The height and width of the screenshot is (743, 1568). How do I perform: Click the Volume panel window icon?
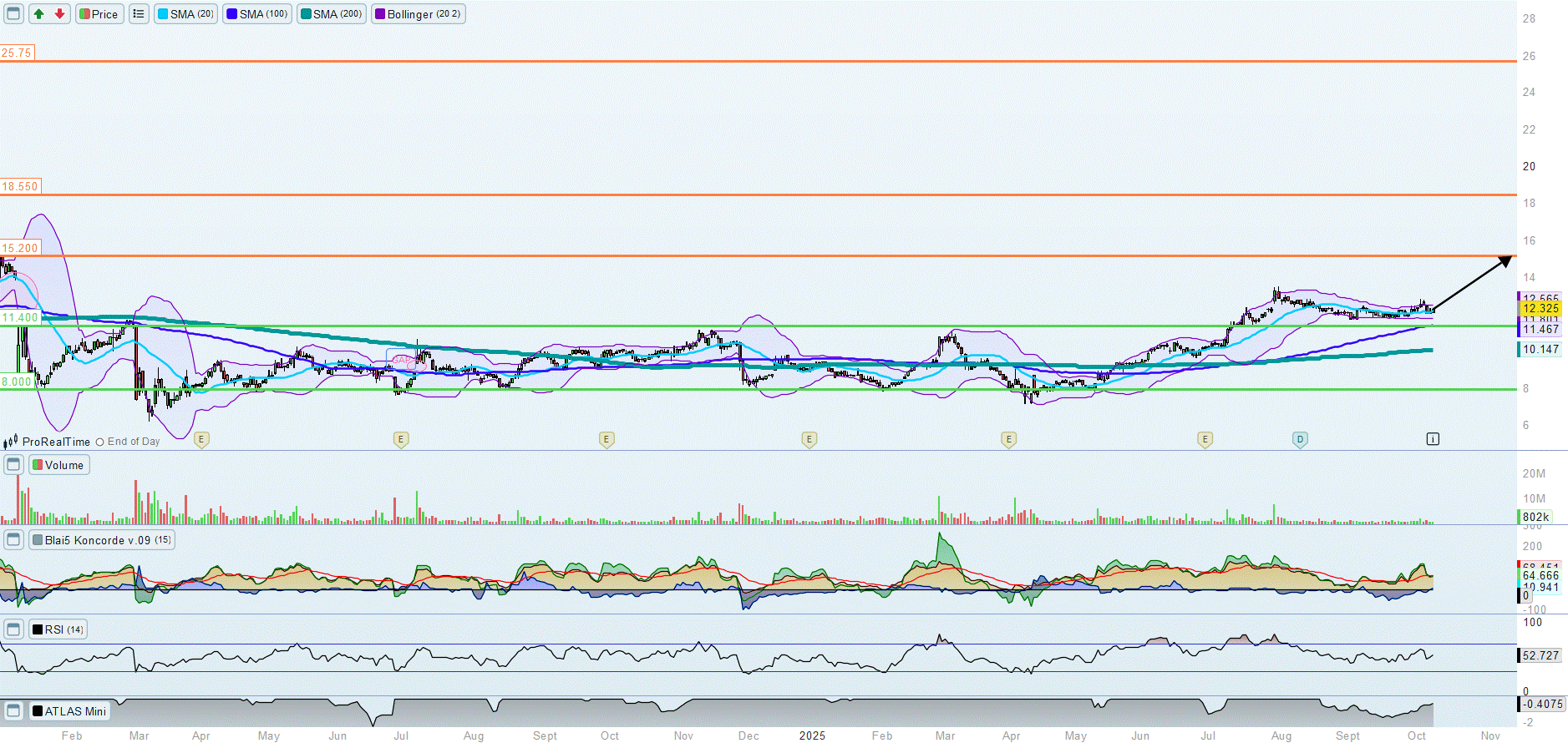pos(13,465)
